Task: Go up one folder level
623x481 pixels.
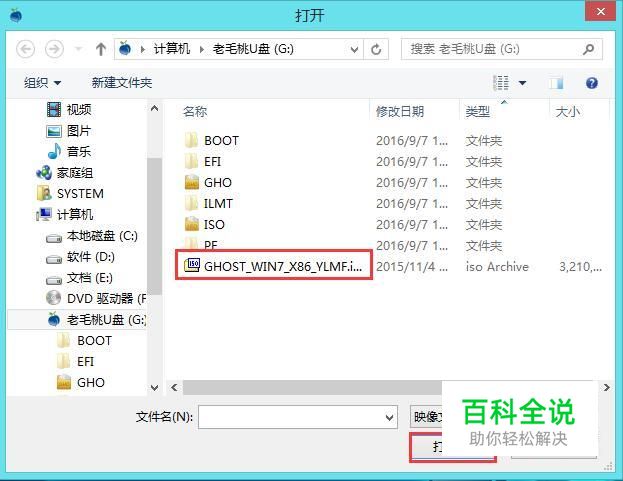Action: coord(101,49)
